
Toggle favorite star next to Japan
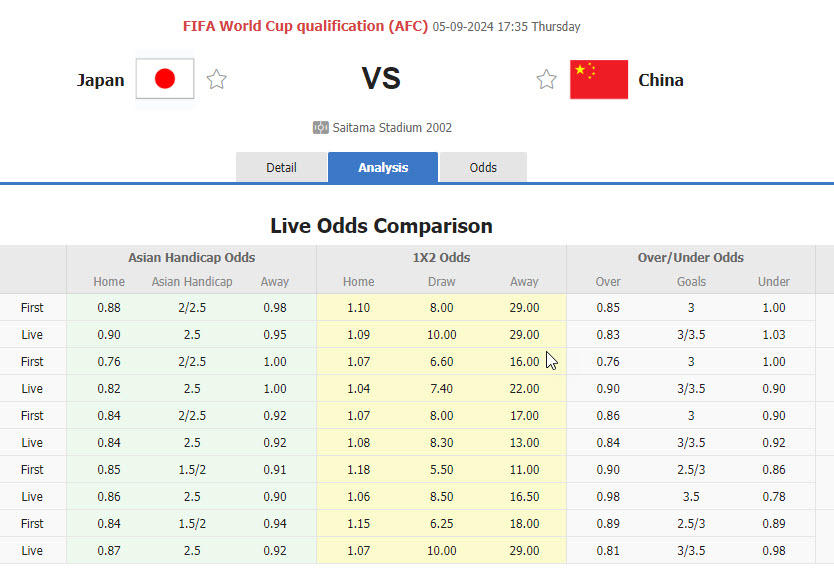(x=216, y=80)
